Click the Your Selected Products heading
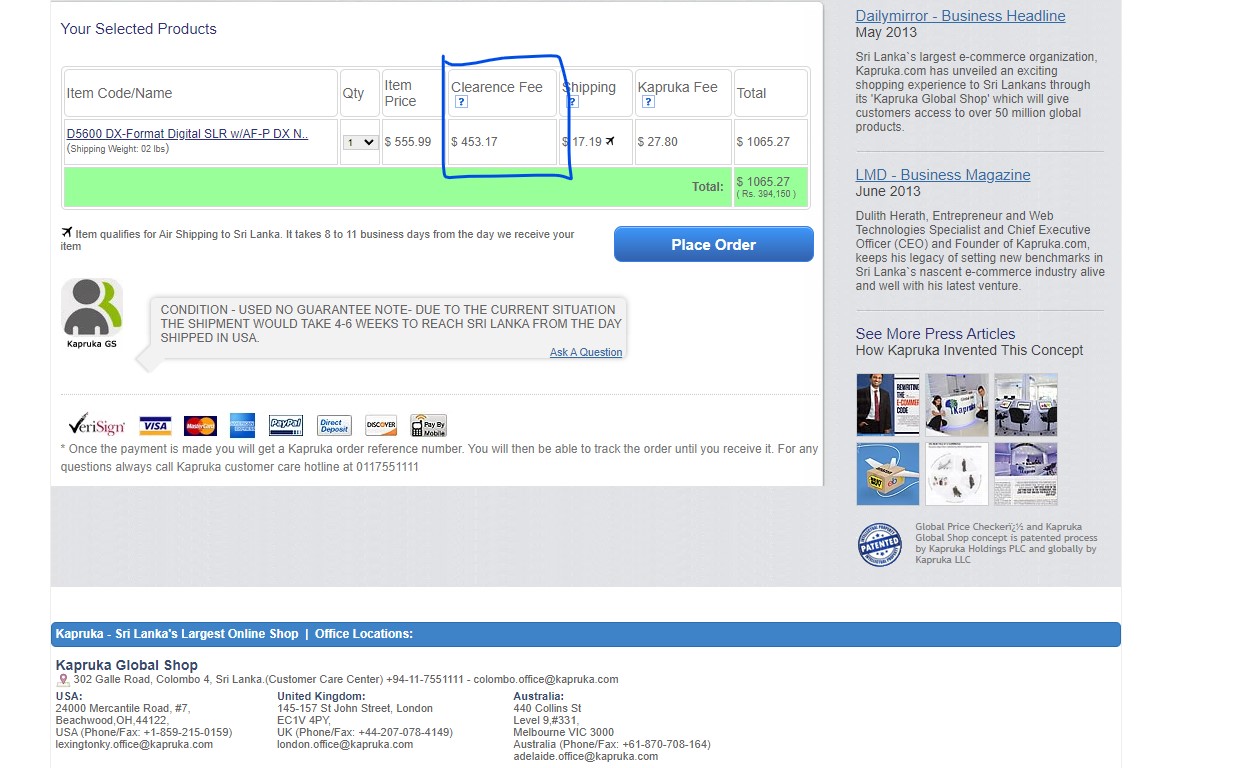This screenshot has height=768, width=1260. pyautogui.click(x=139, y=29)
